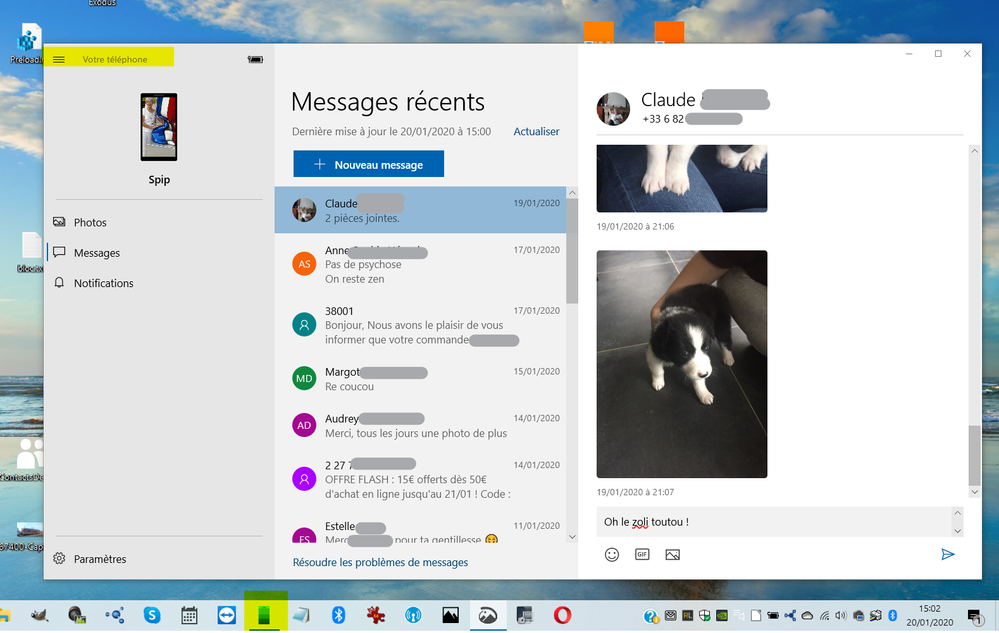The image size is (999, 633).
Task: Maximize the Votre téléphone window
Action: [x=938, y=53]
